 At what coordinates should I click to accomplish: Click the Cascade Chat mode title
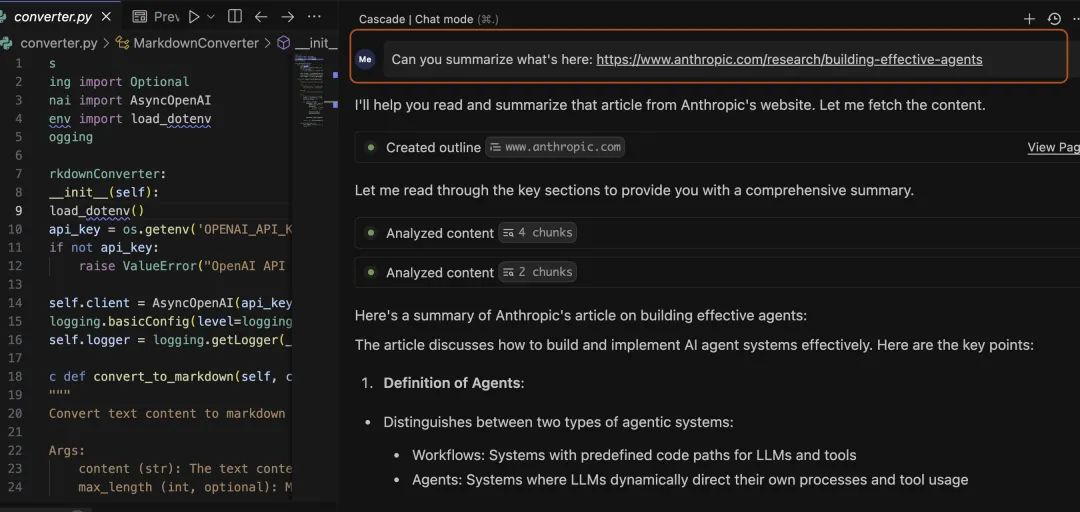click(x=416, y=19)
